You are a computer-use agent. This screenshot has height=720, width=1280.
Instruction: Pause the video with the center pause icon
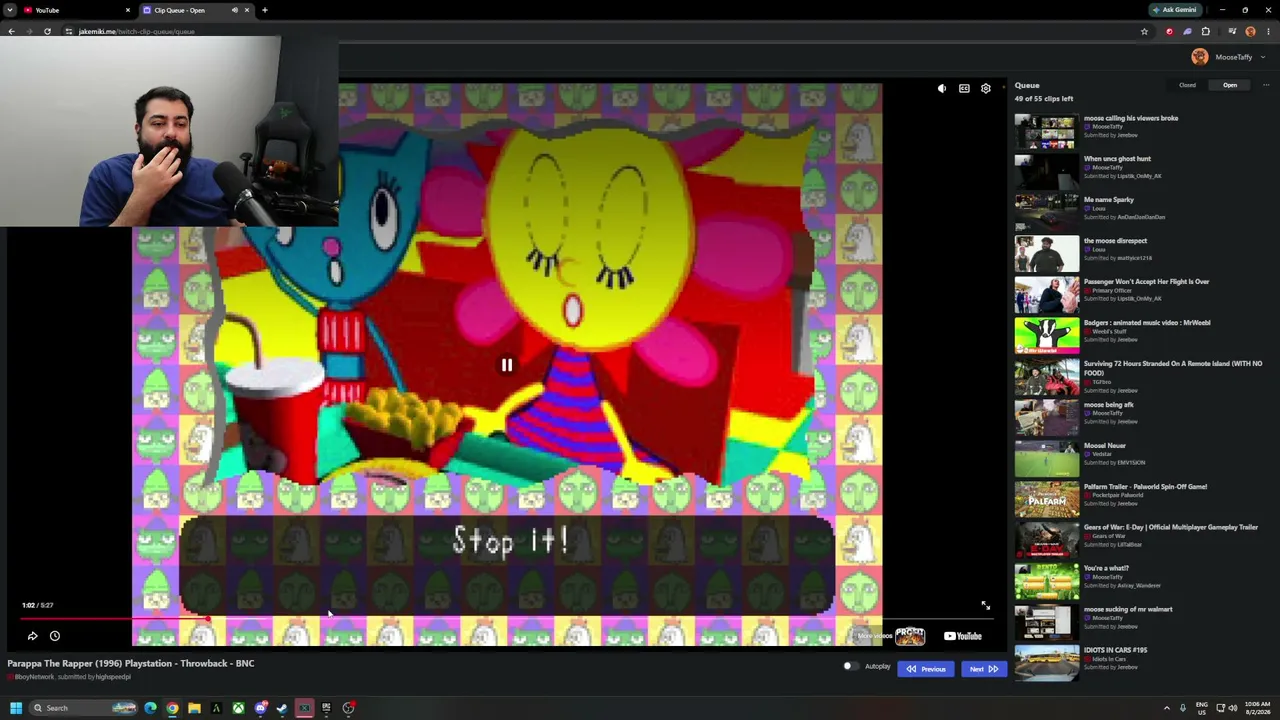[507, 365]
